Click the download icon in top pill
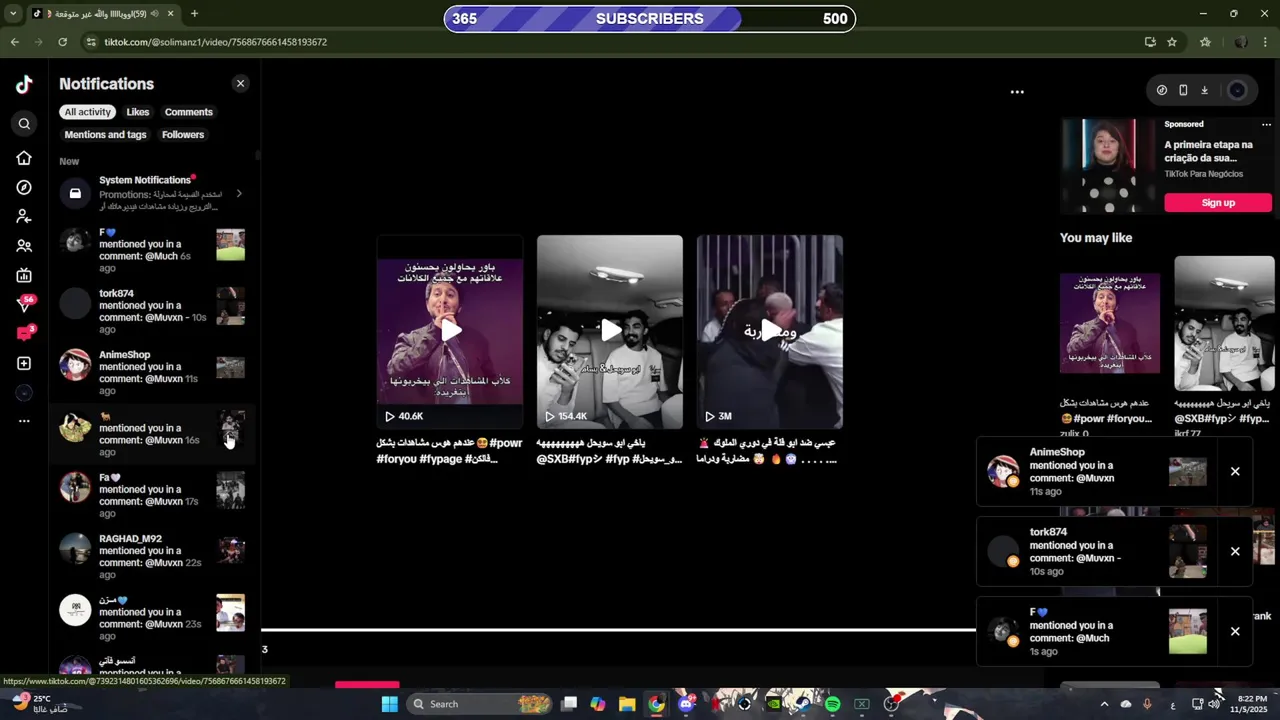 pos(1204,90)
